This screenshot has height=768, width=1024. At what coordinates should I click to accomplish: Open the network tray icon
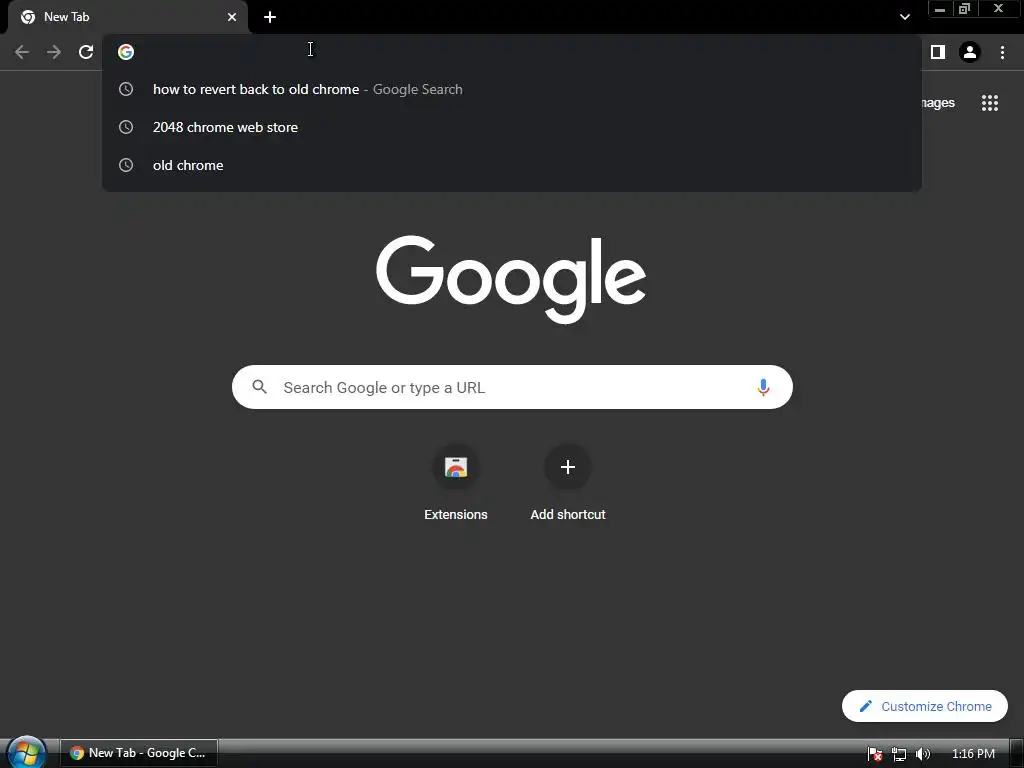pyautogui.click(x=899, y=754)
